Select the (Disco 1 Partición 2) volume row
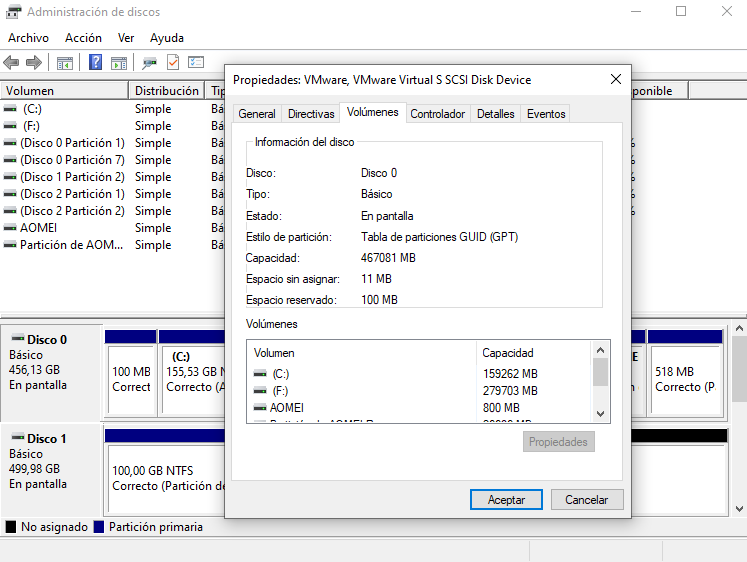The width and height of the screenshot is (747, 562). click(112, 177)
